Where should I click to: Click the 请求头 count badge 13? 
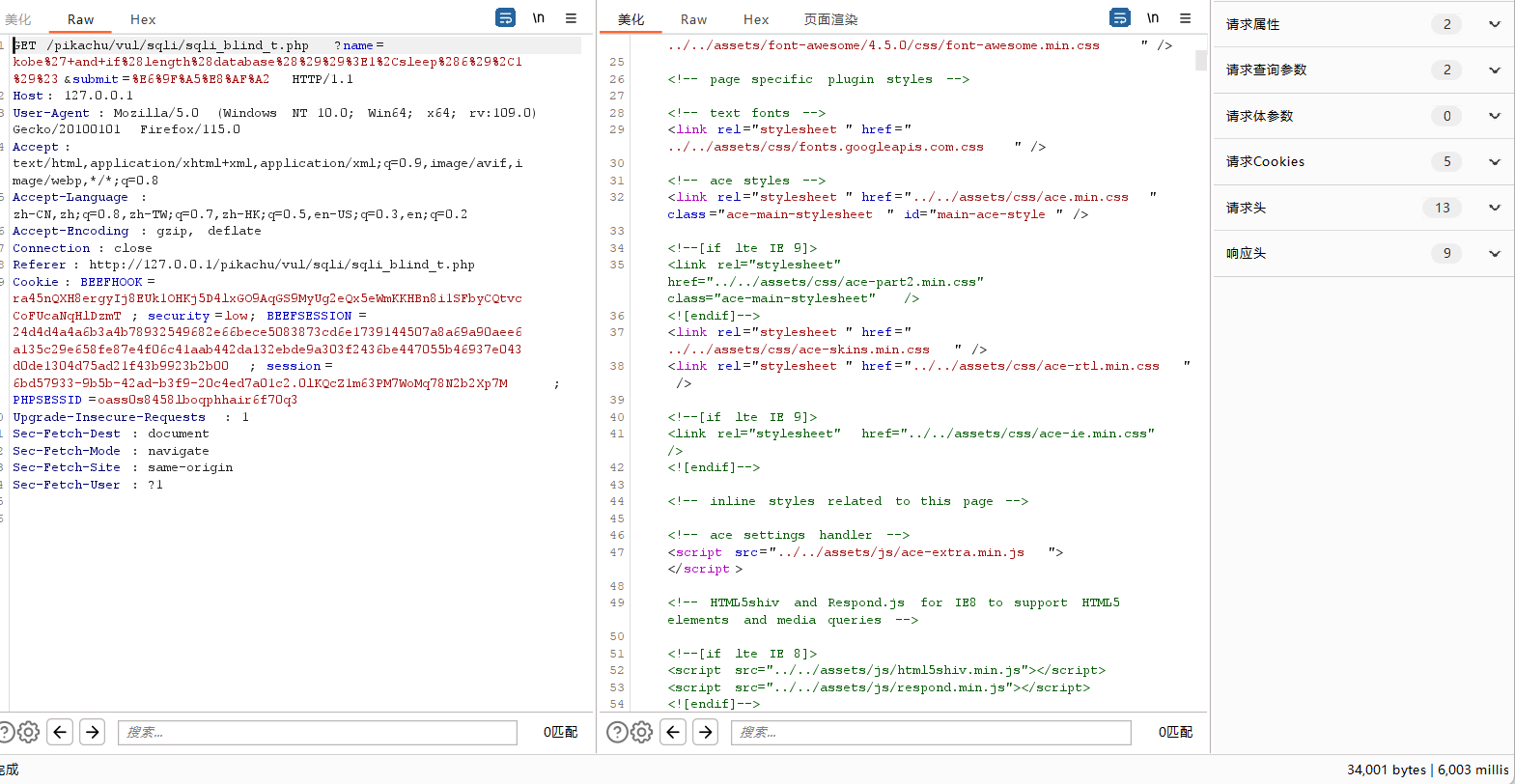[x=1442, y=208]
